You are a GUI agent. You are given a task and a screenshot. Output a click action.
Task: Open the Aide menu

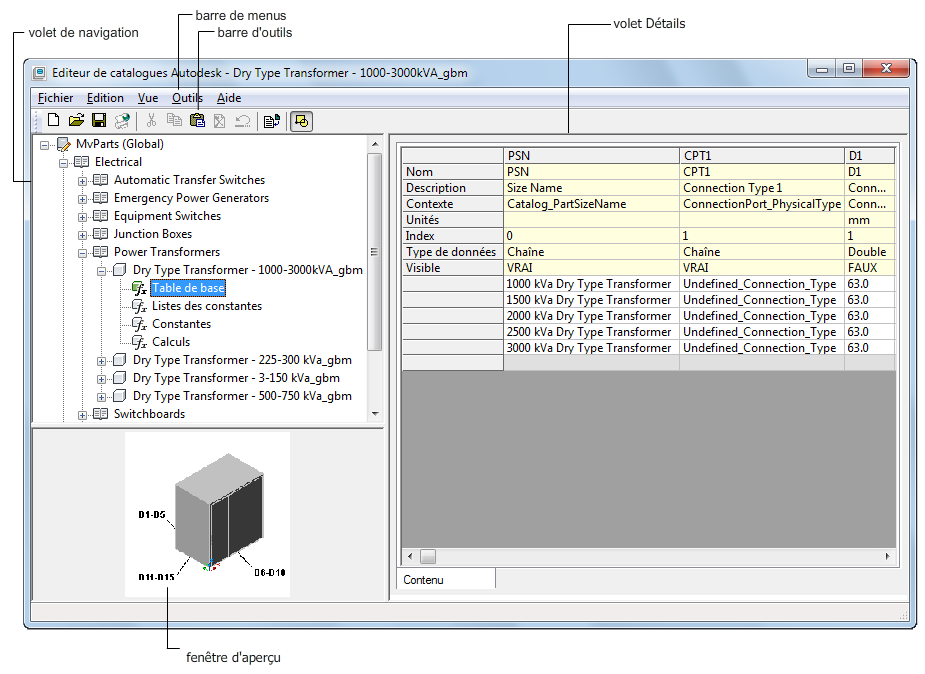229,98
